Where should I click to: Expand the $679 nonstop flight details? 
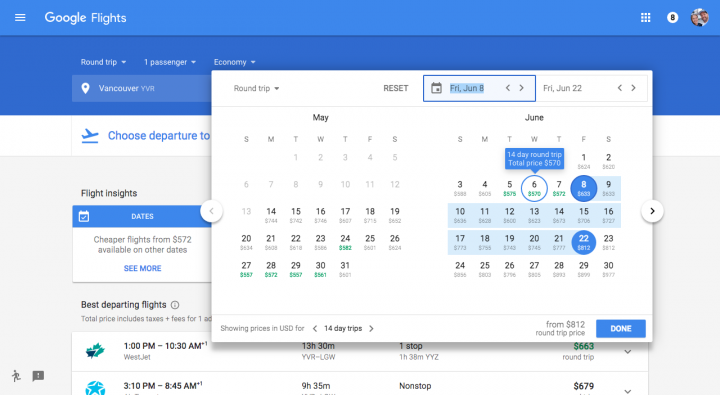click(628, 391)
